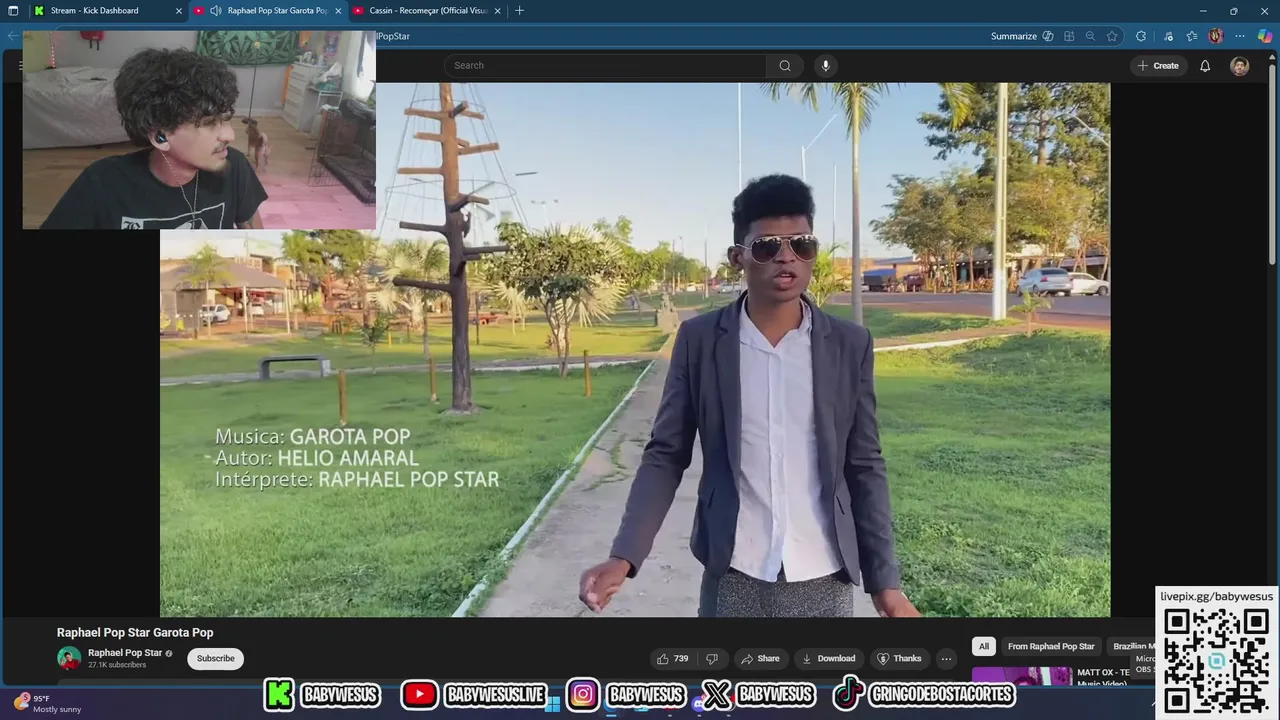The image size is (1280, 720).
Task: Dislike the video
Action: tap(712, 658)
